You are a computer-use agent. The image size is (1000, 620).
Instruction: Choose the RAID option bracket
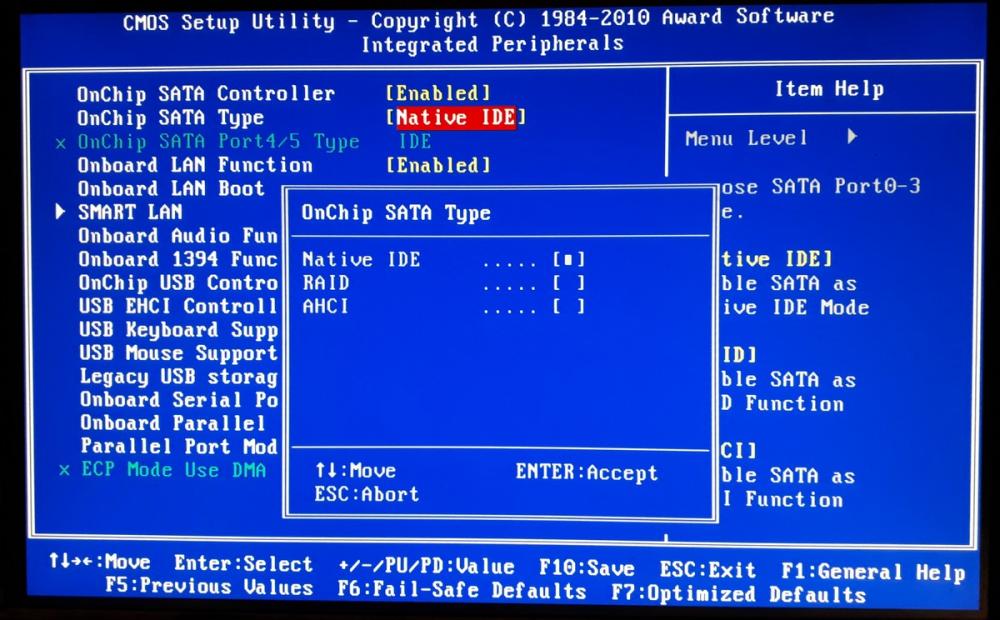[x=569, y=283]
